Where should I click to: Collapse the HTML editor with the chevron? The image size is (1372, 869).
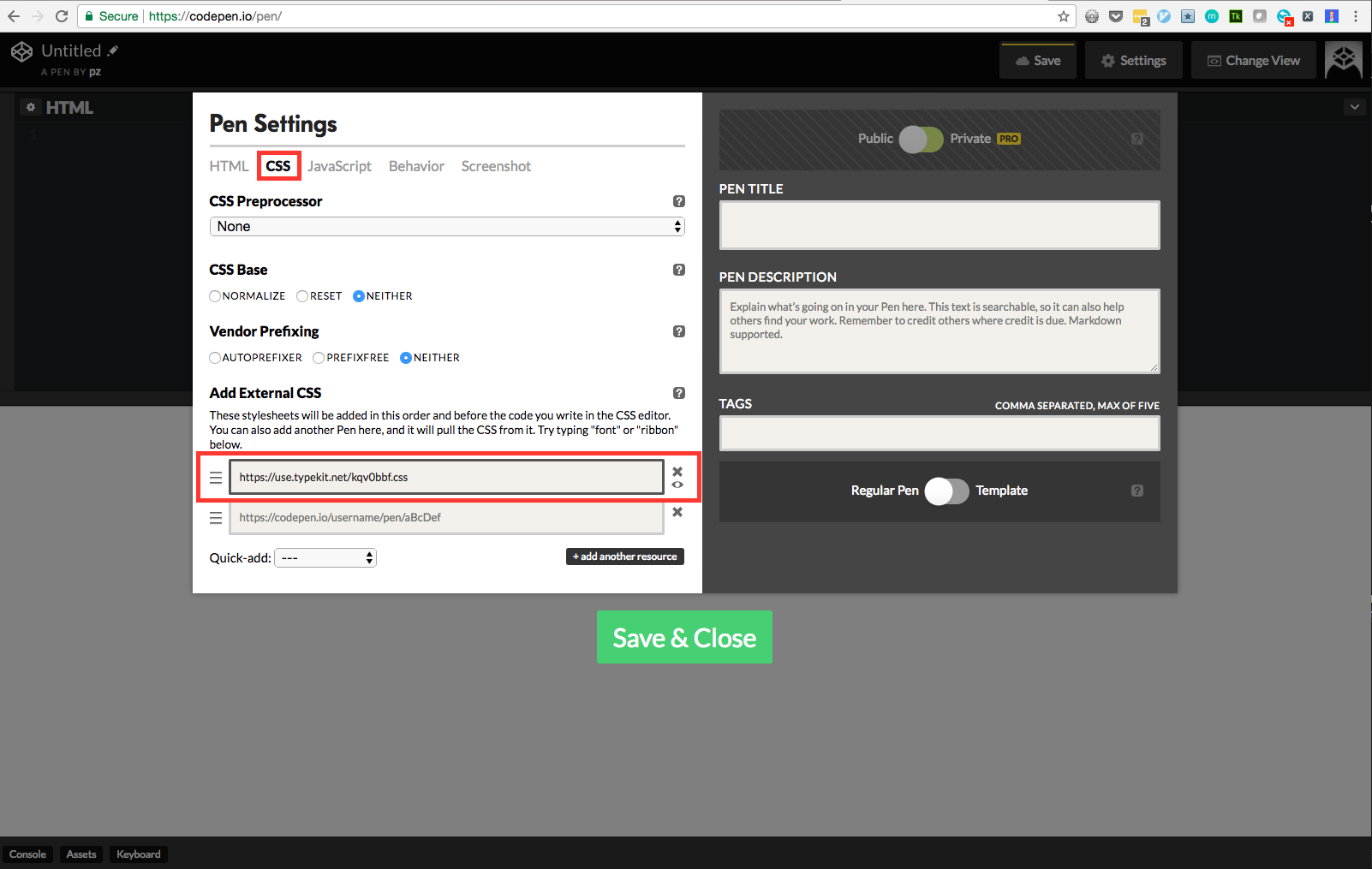click(x=1354, y=106)
